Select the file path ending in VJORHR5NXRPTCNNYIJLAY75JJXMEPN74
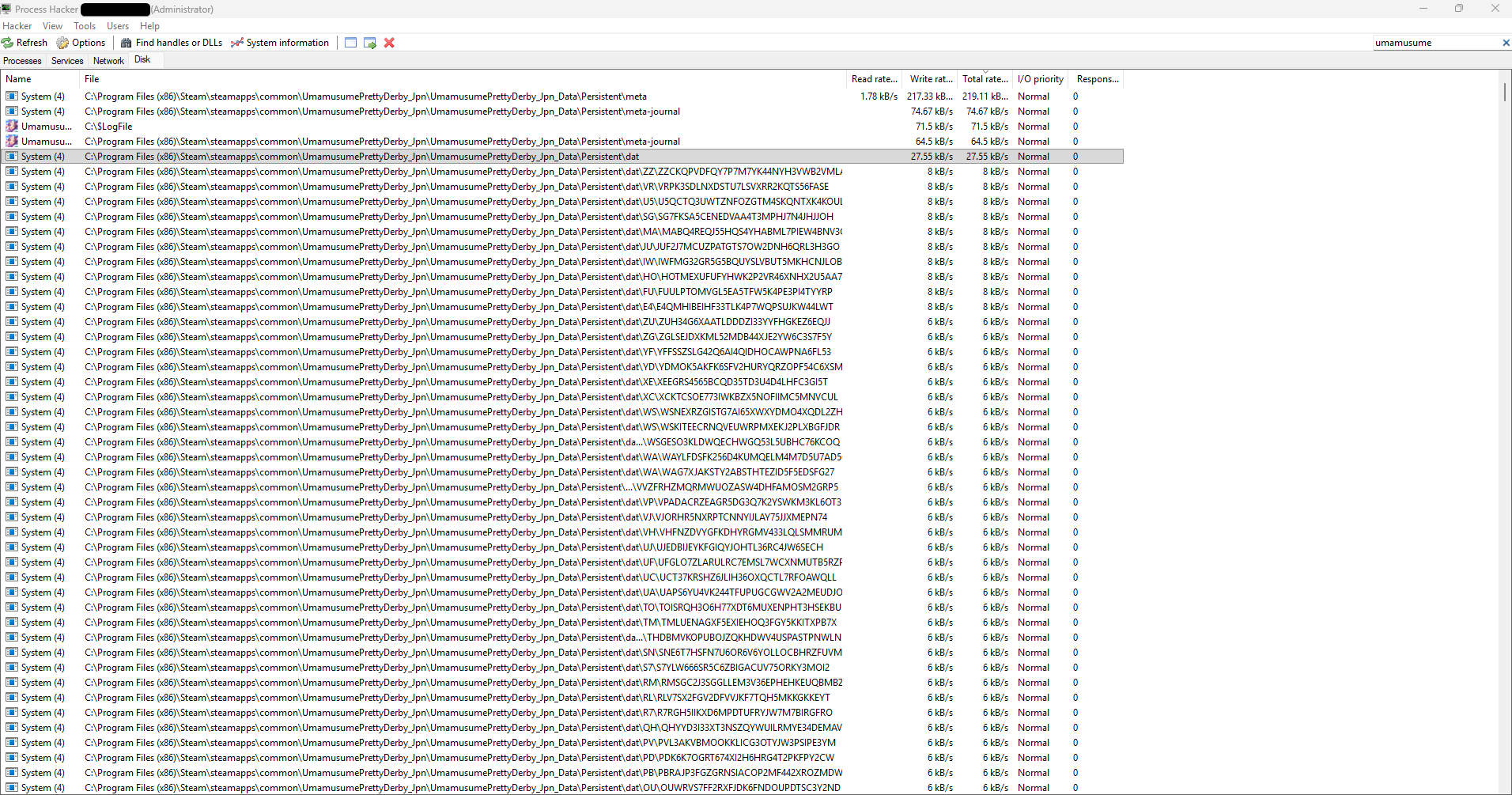 click(456, 517)
